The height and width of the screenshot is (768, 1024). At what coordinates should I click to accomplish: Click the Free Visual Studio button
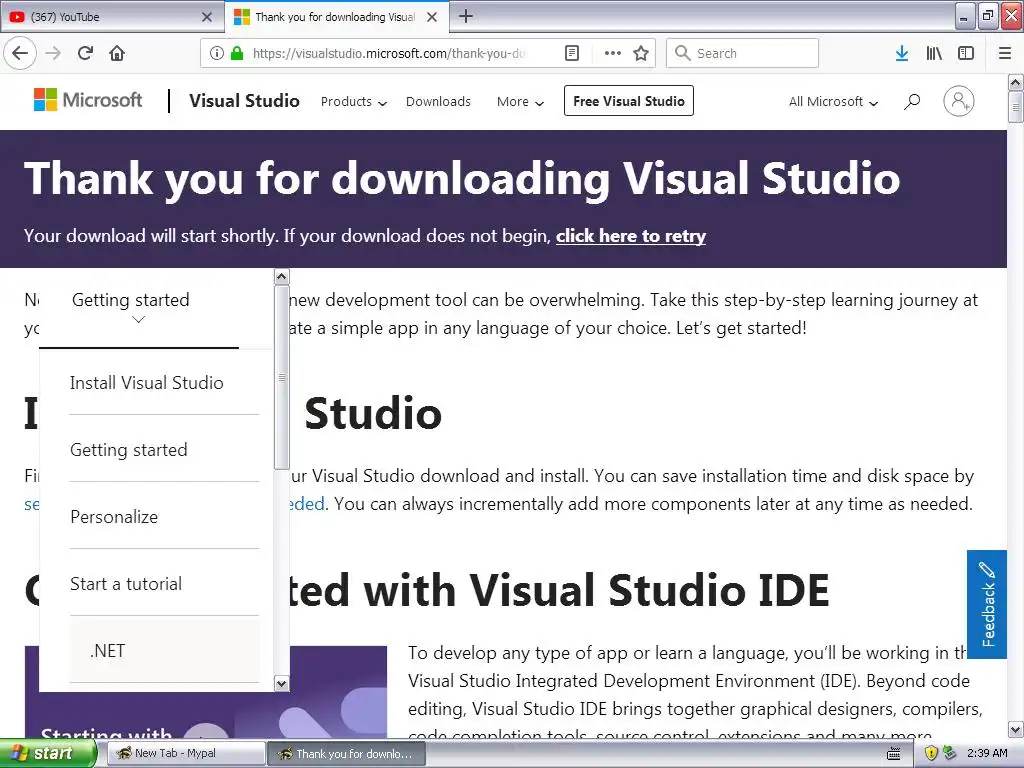[628, 101]
